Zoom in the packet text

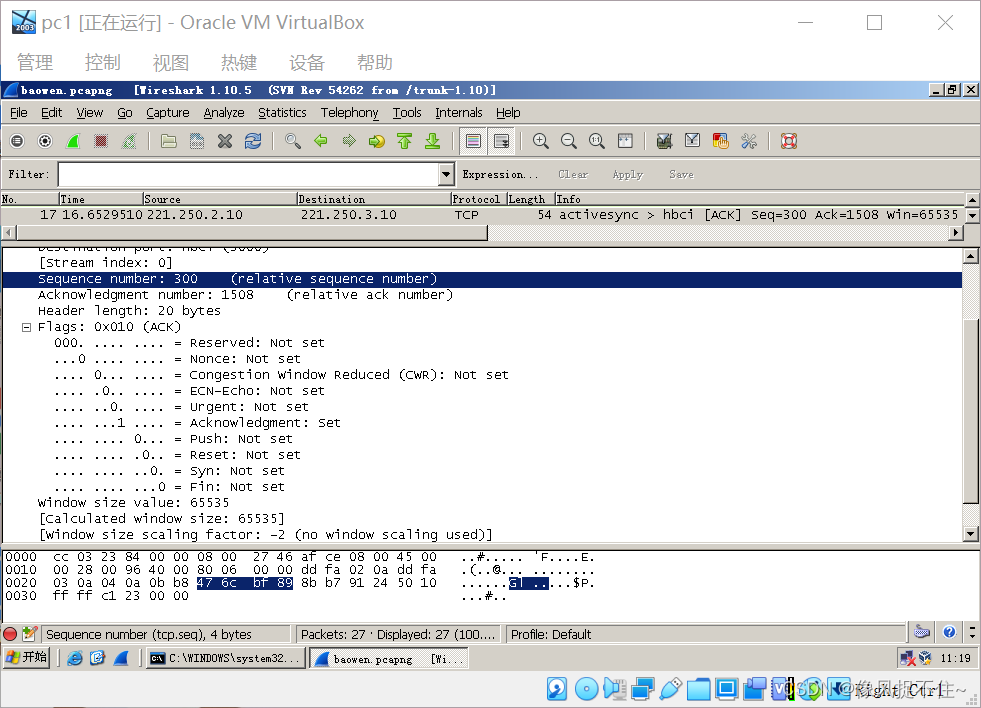click(x=541, y=141)
